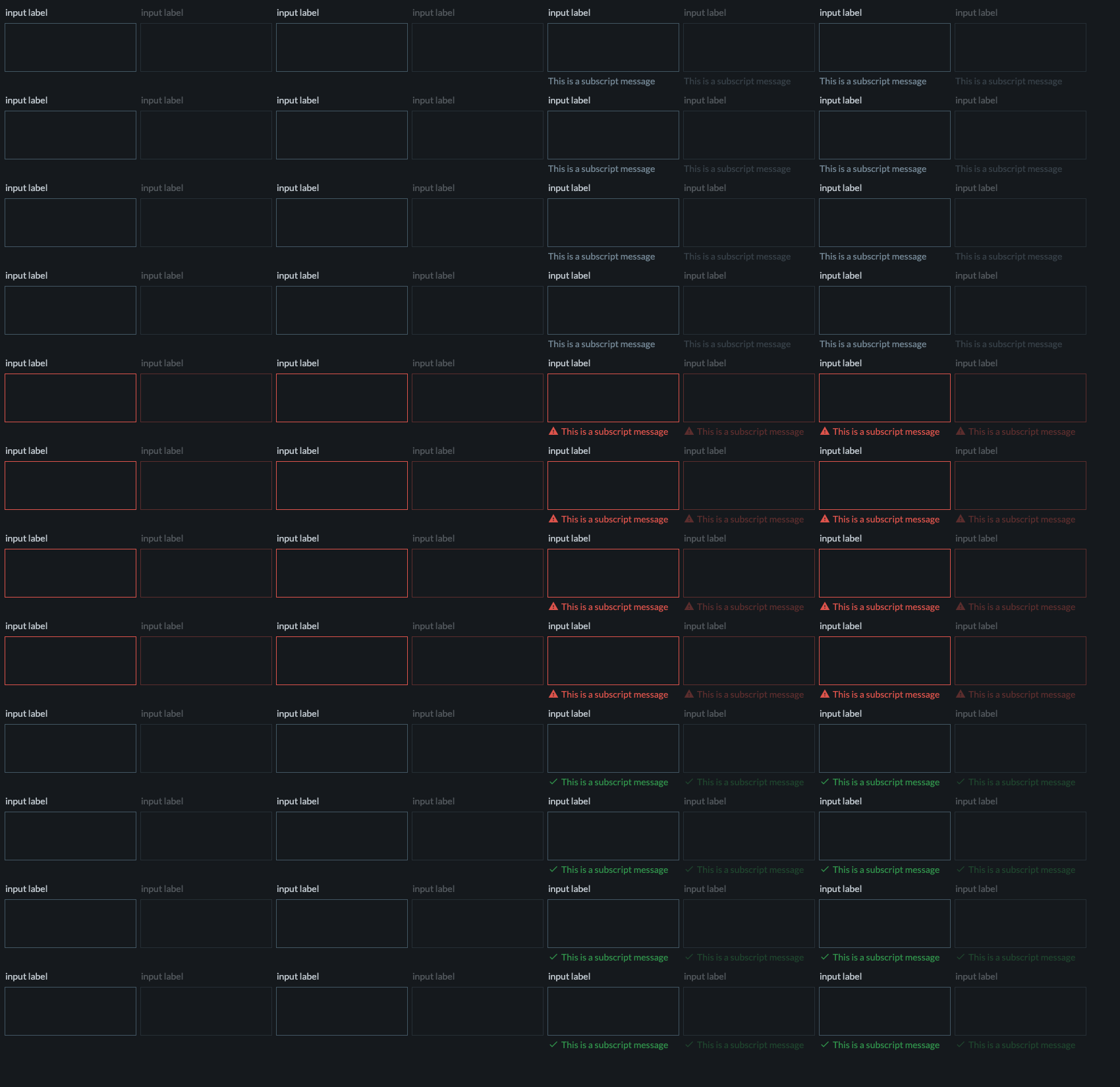Click the dimmed warning icon in the third red row, last column
1120x1087 pixels.
click(x=961, y=607)
